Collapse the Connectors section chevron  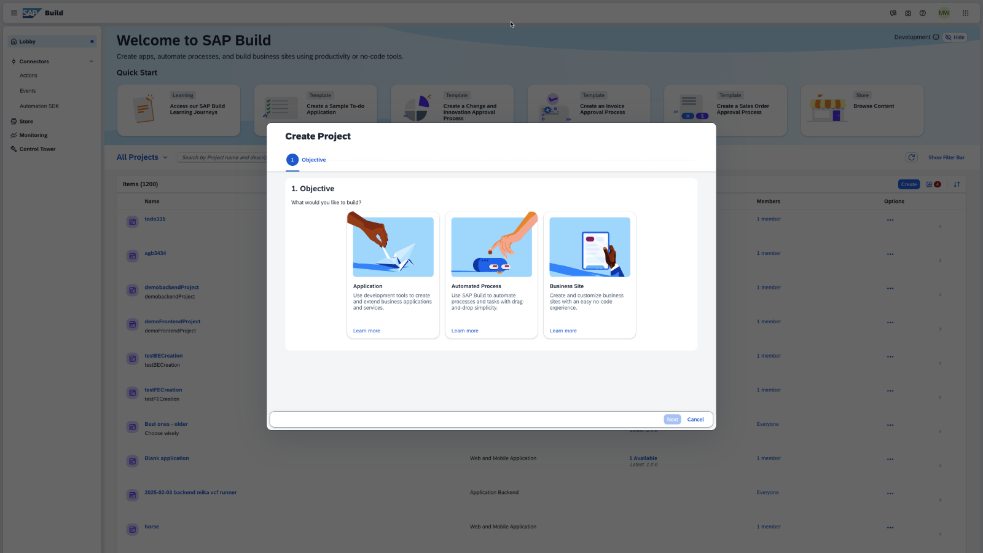point(92,61)
